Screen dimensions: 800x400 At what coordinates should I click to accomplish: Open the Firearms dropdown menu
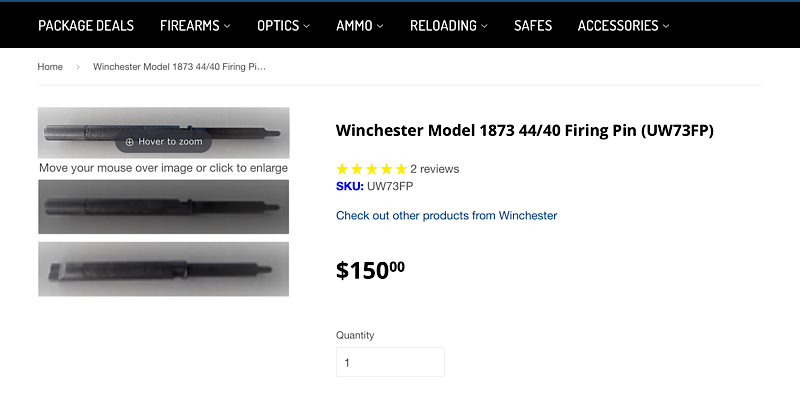coord(195,25)
